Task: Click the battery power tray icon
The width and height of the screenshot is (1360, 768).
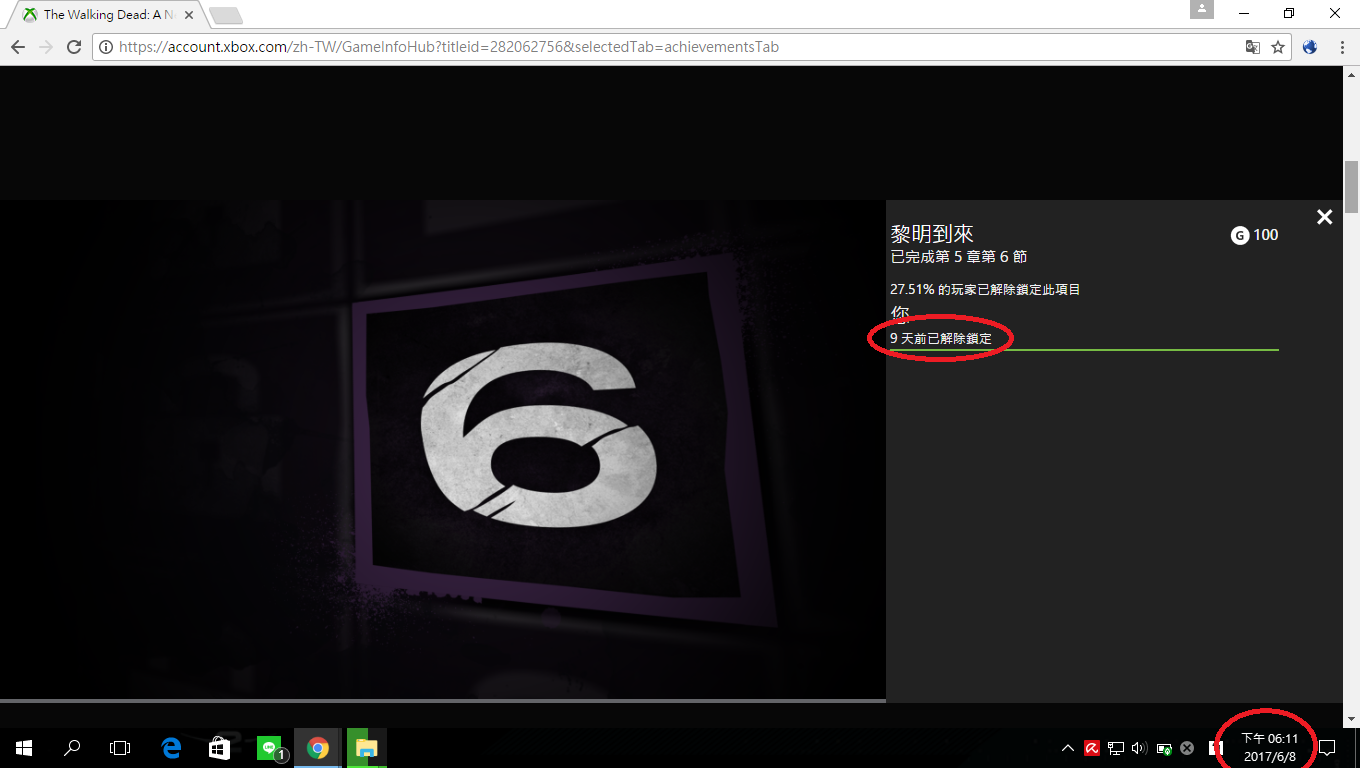Action: 1164,747
